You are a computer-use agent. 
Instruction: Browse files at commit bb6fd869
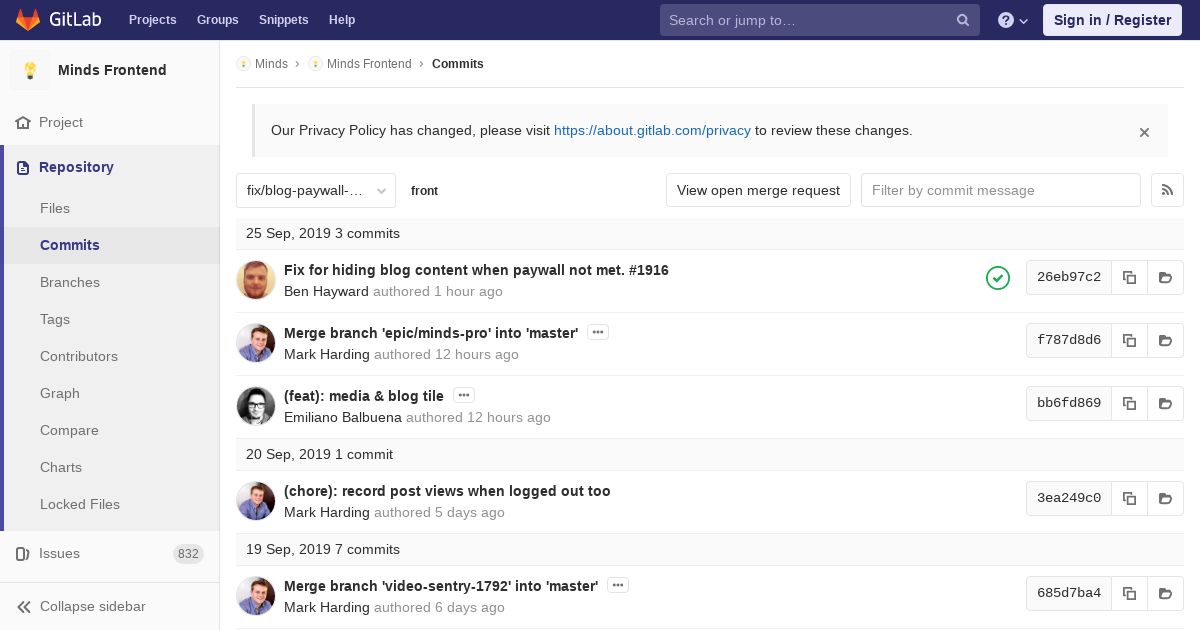click(1165, 404)
